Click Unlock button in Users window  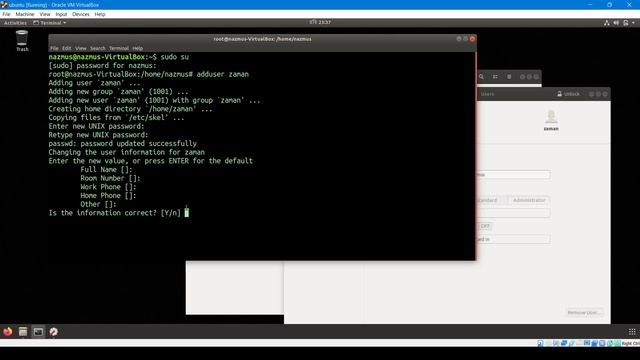click(569, 94)
